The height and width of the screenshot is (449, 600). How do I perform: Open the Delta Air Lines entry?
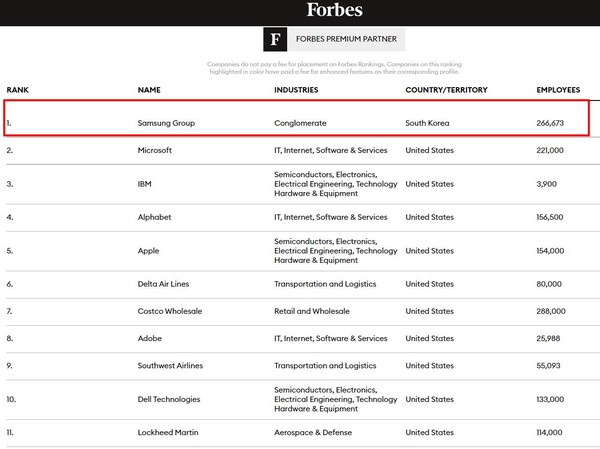pyautogui.click(x=163, y=284)
